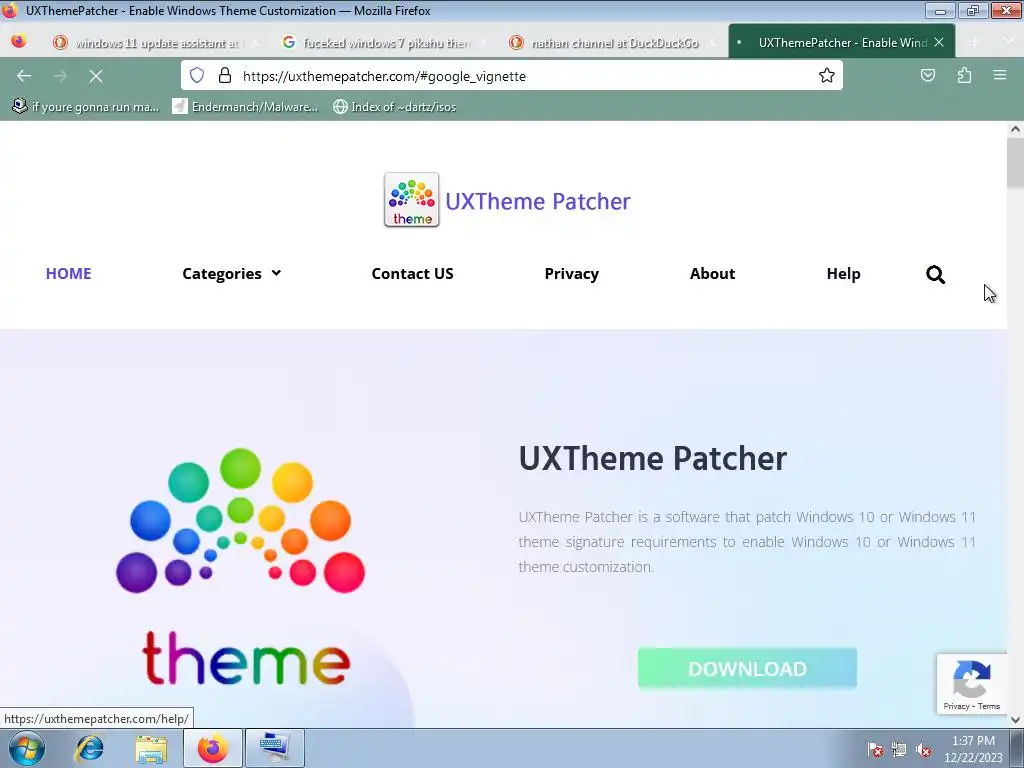1024x768 pixels.
Task: Click the 'UXTheme Patcher' hero heading
Action: (x=652, y=458)
